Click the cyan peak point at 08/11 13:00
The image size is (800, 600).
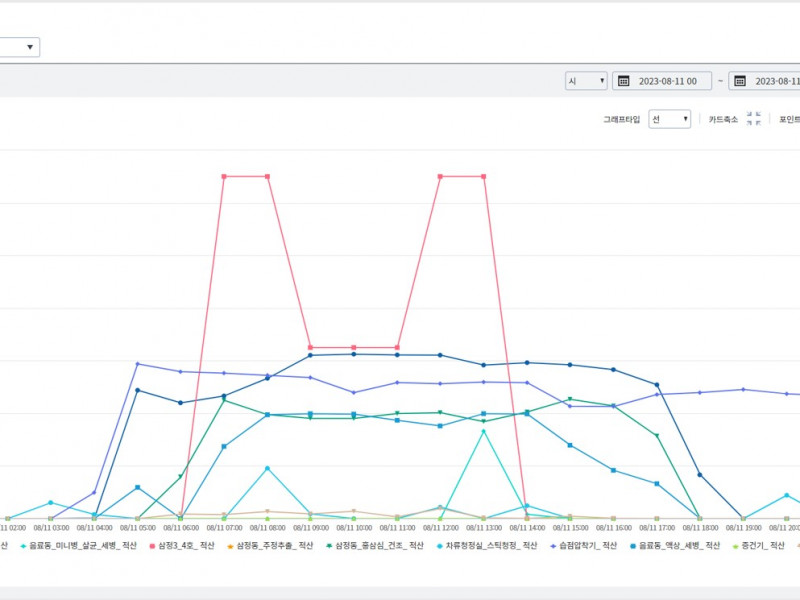(x=484, y=431)
